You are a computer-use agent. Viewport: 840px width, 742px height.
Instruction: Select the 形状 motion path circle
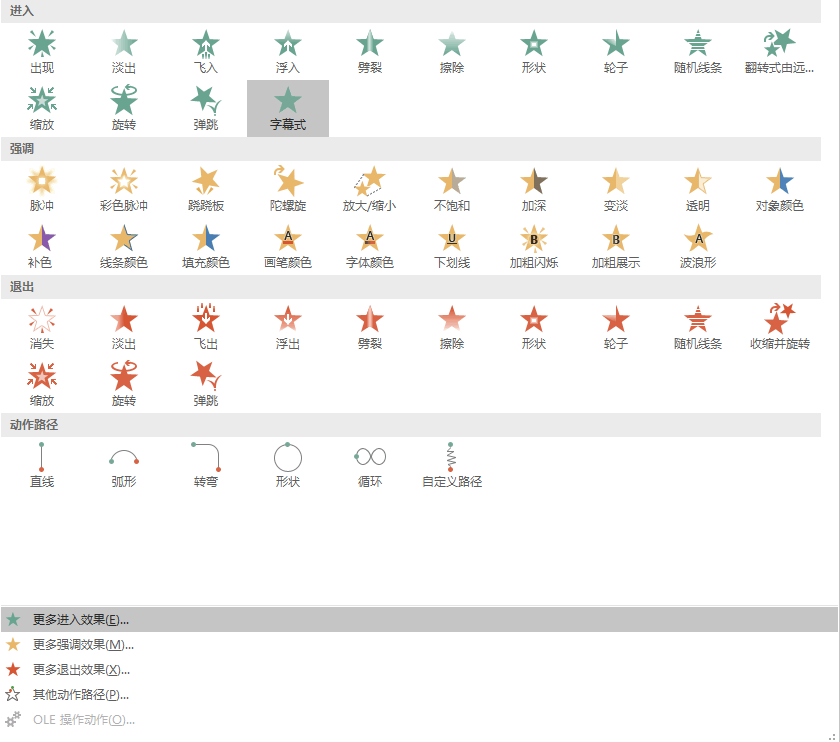[x=288, y=465]
